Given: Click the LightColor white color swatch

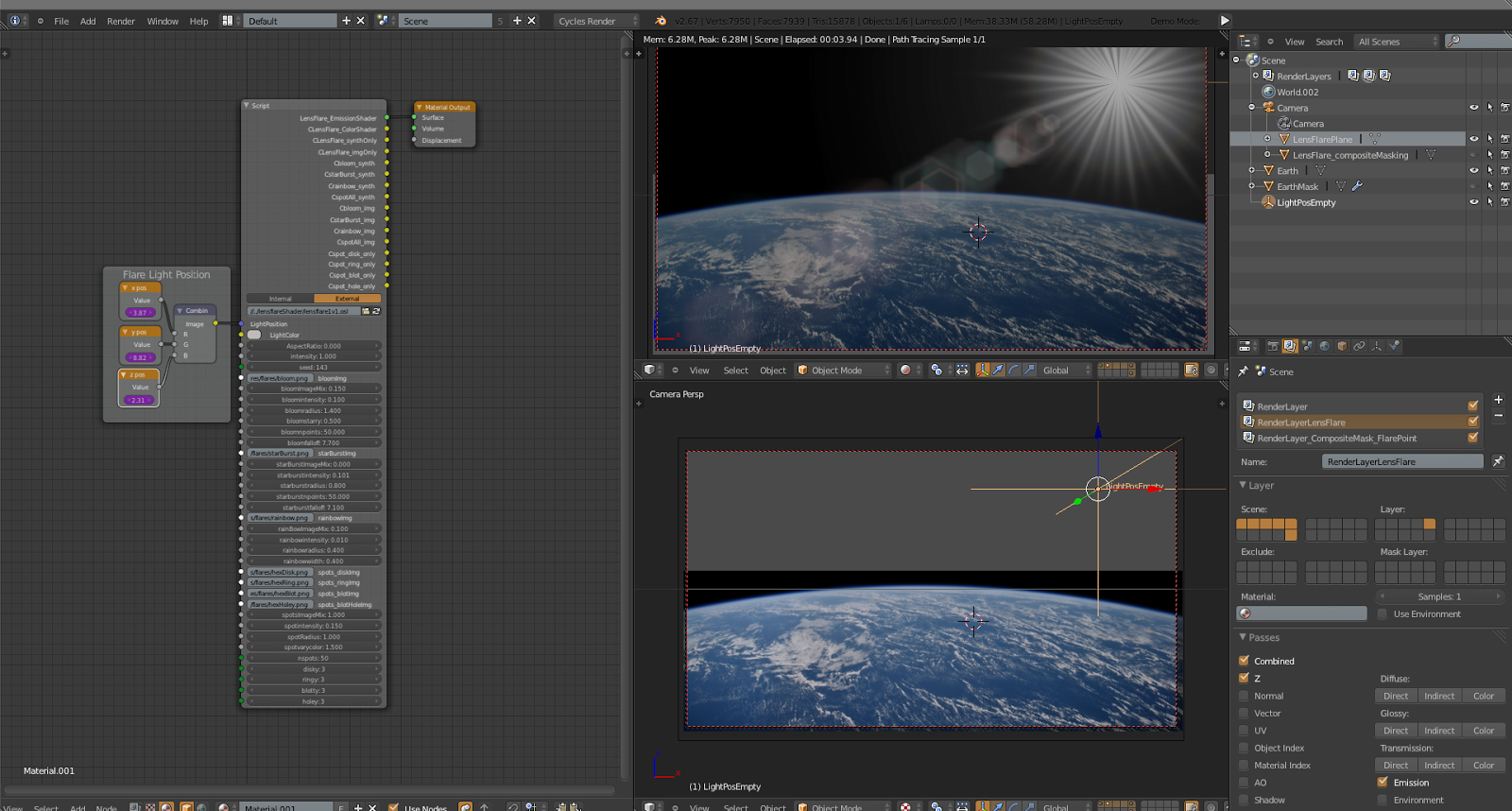Looking at the screenshot, I should click(x=255, y=335).
